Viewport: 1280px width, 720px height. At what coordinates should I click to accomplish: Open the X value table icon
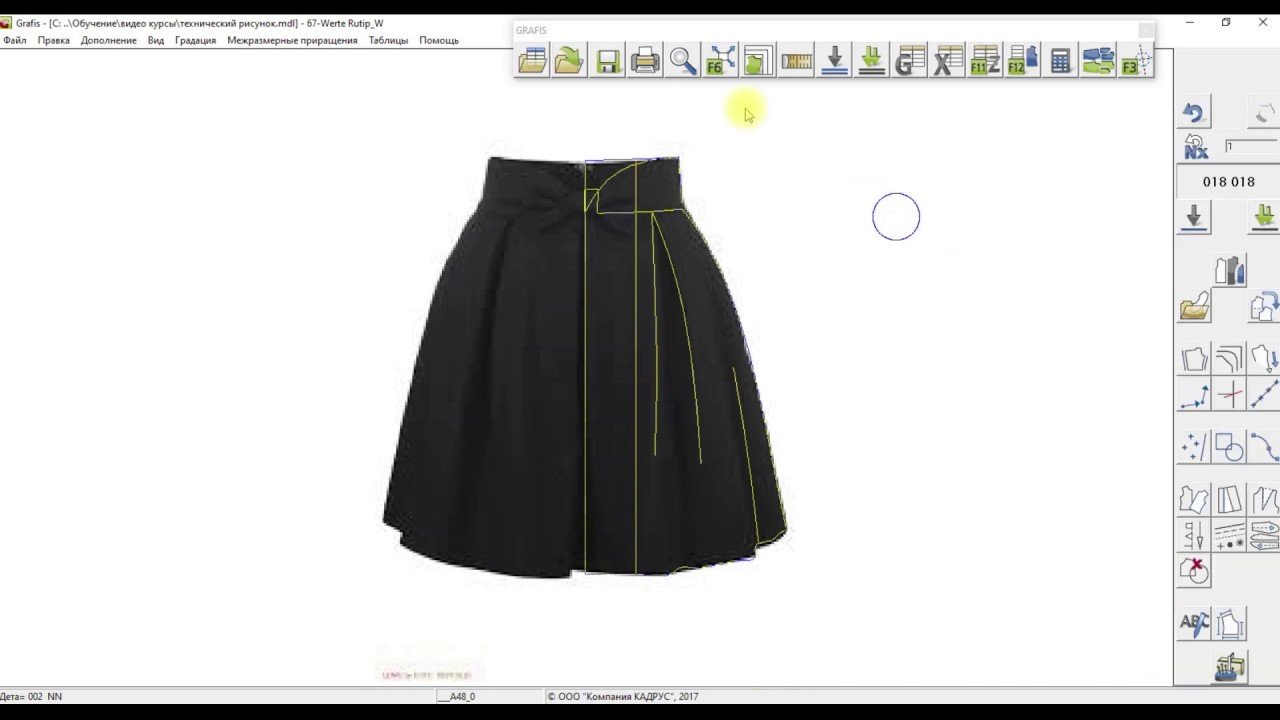947,61
